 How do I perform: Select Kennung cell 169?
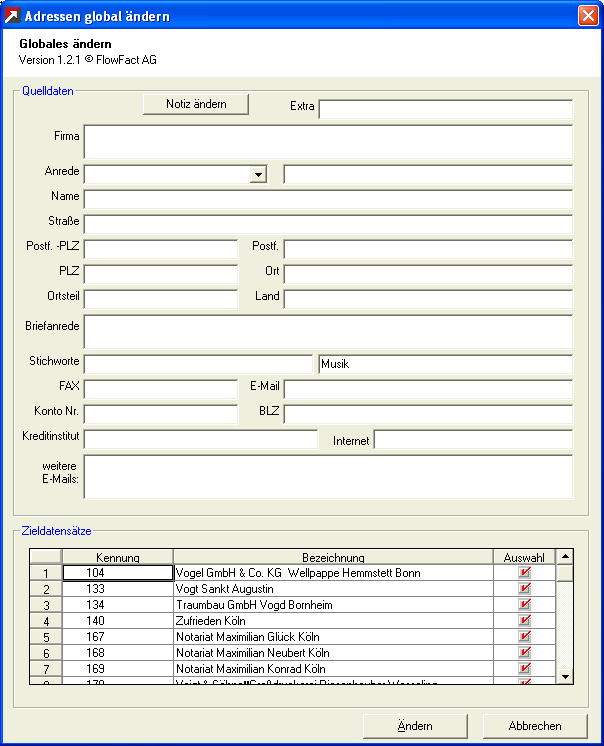[117, 668]
